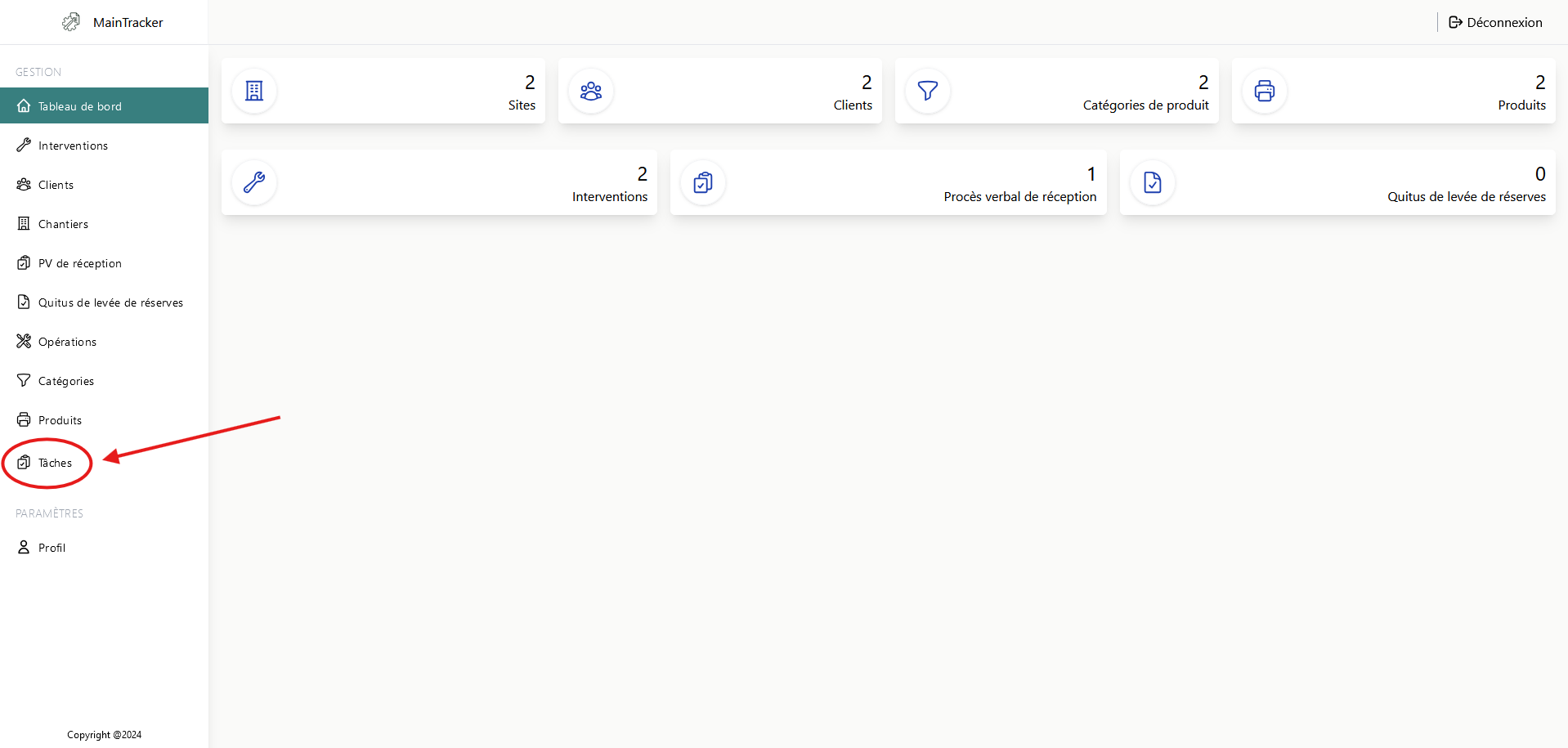1568x748 pixels.
Task: Click the funnel icon on Catégories de produit card
Action: click(928, 91)
